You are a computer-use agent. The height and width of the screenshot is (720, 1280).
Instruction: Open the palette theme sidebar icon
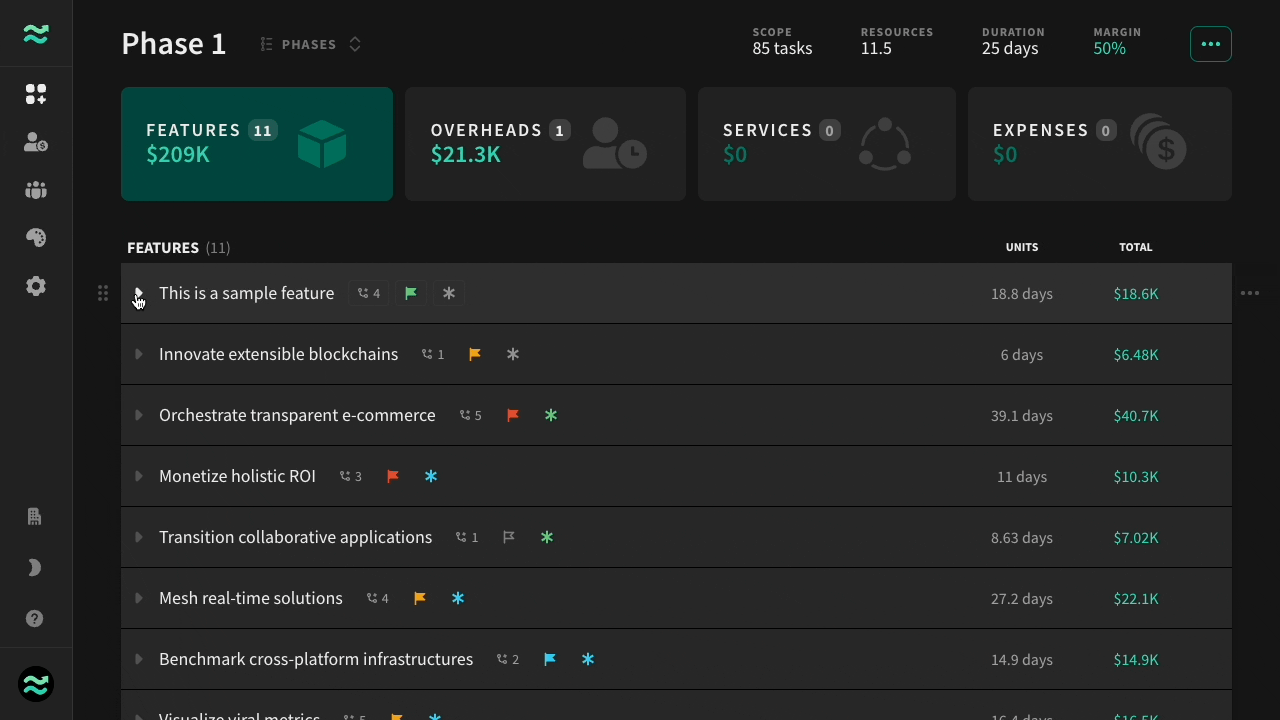[x=36, y=238]
